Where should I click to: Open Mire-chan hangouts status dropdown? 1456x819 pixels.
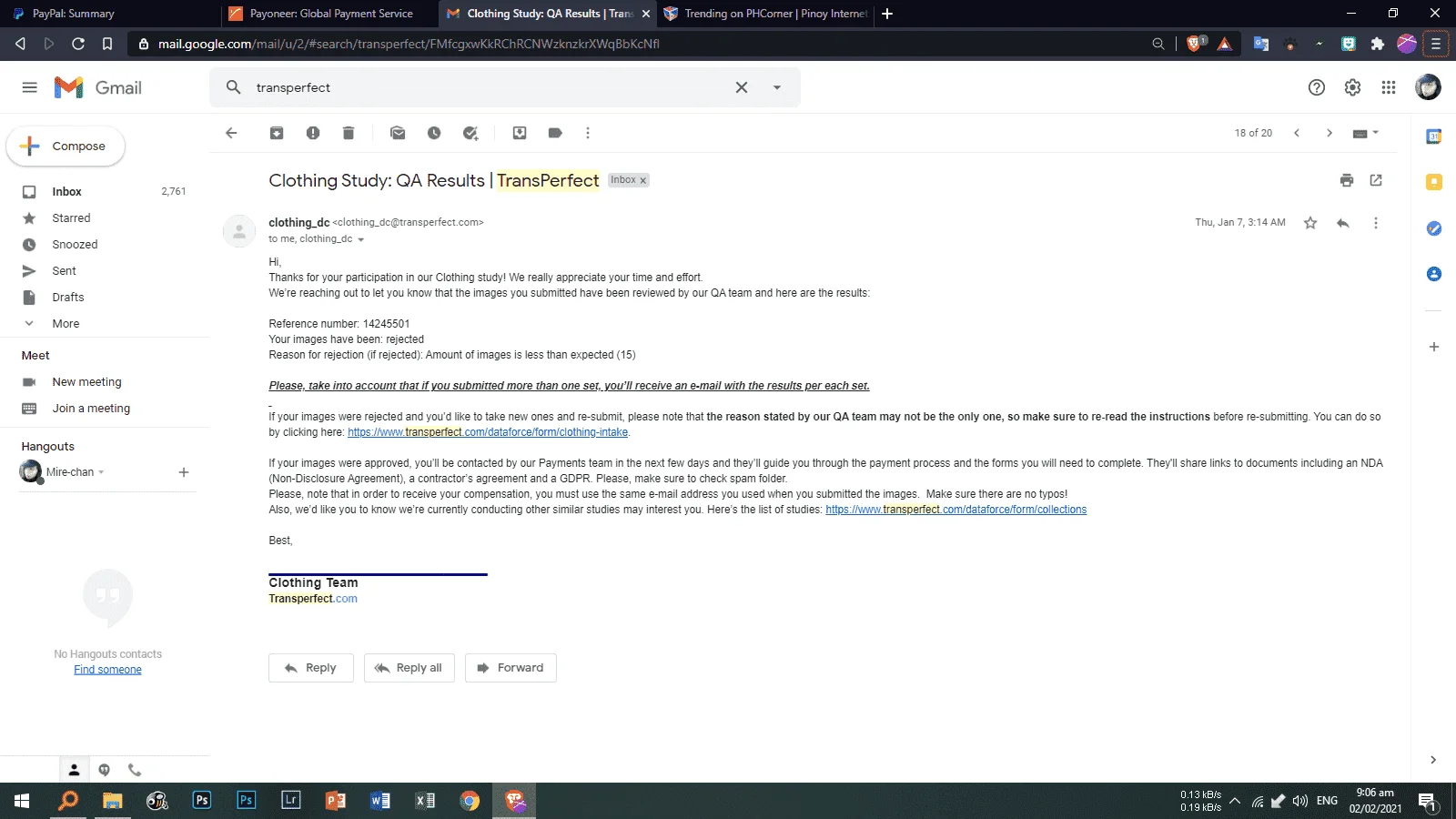pyautogui.click(x=101, y=472)
